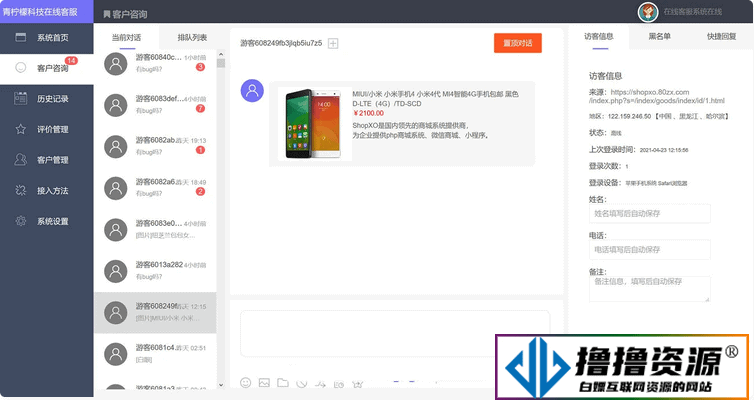754x400 pixels.
Task: Open the 黑名单 tab
Action: click(x=659, y=37)
